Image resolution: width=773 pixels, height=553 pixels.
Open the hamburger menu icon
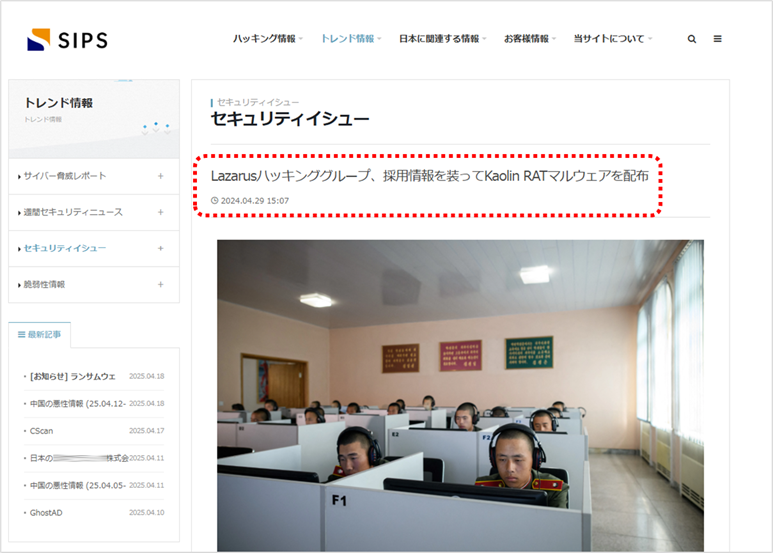pos(718,39)
